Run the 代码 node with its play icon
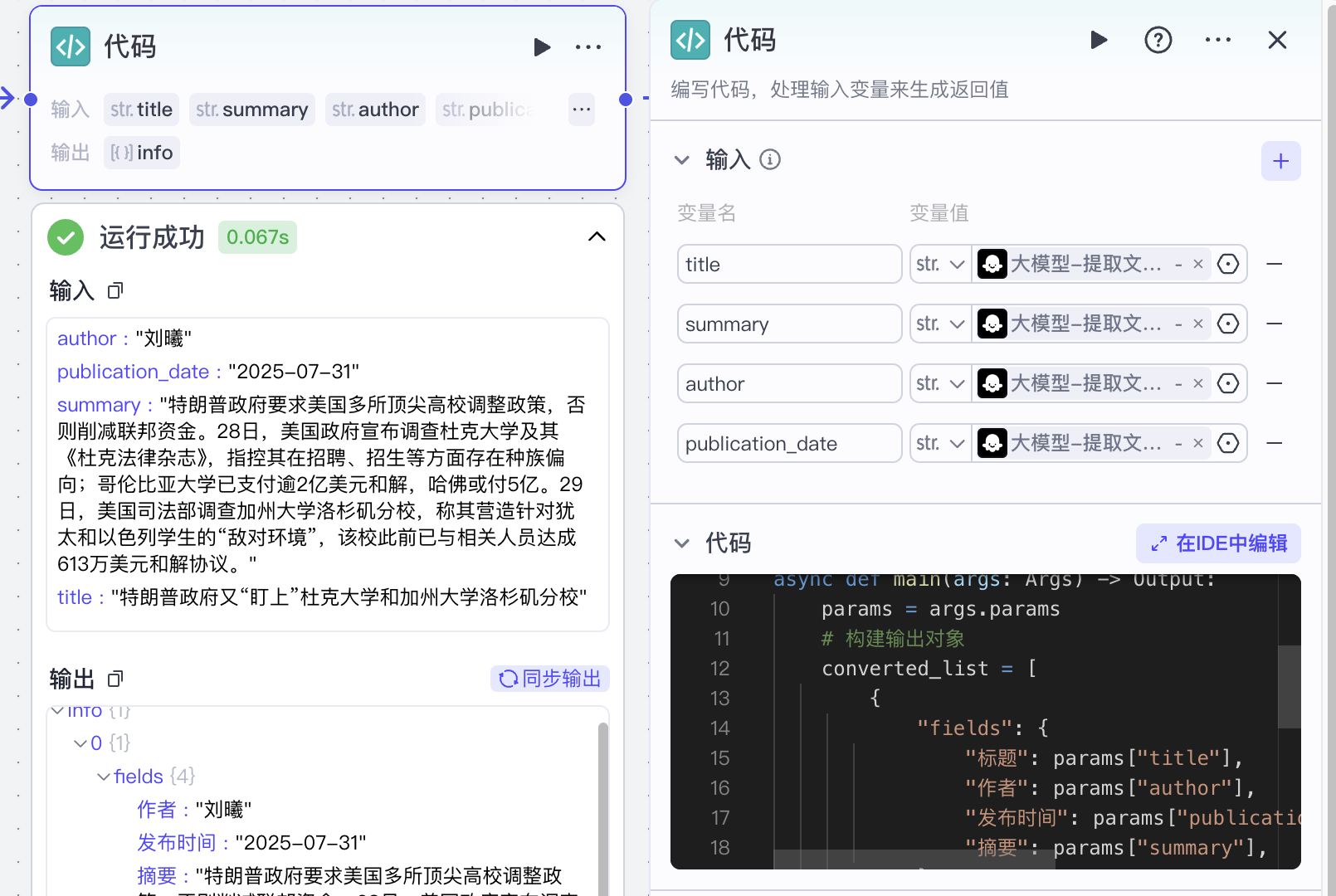The image size is (1336, 896). click(543, 47)
